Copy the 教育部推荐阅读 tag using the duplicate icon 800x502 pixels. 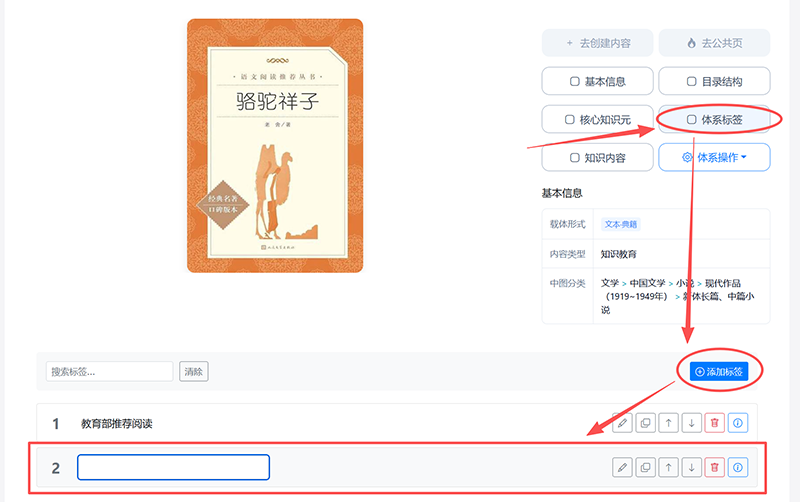645,423
